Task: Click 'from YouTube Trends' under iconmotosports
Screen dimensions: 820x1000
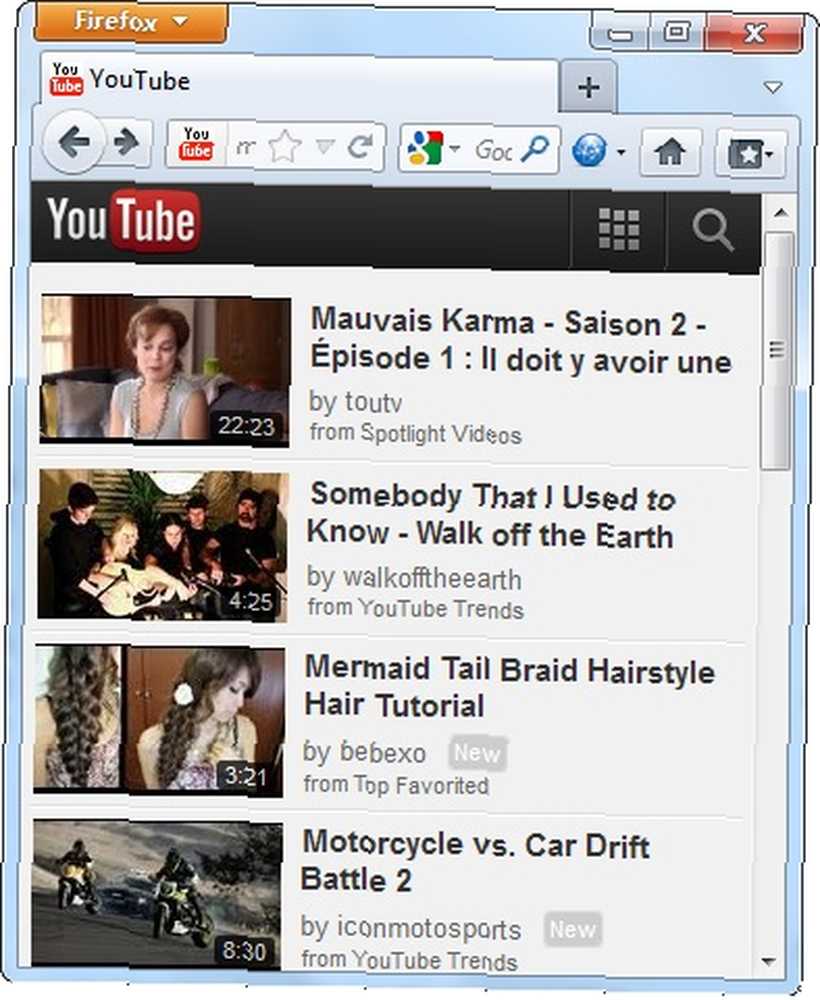Action: click(409, 960)
